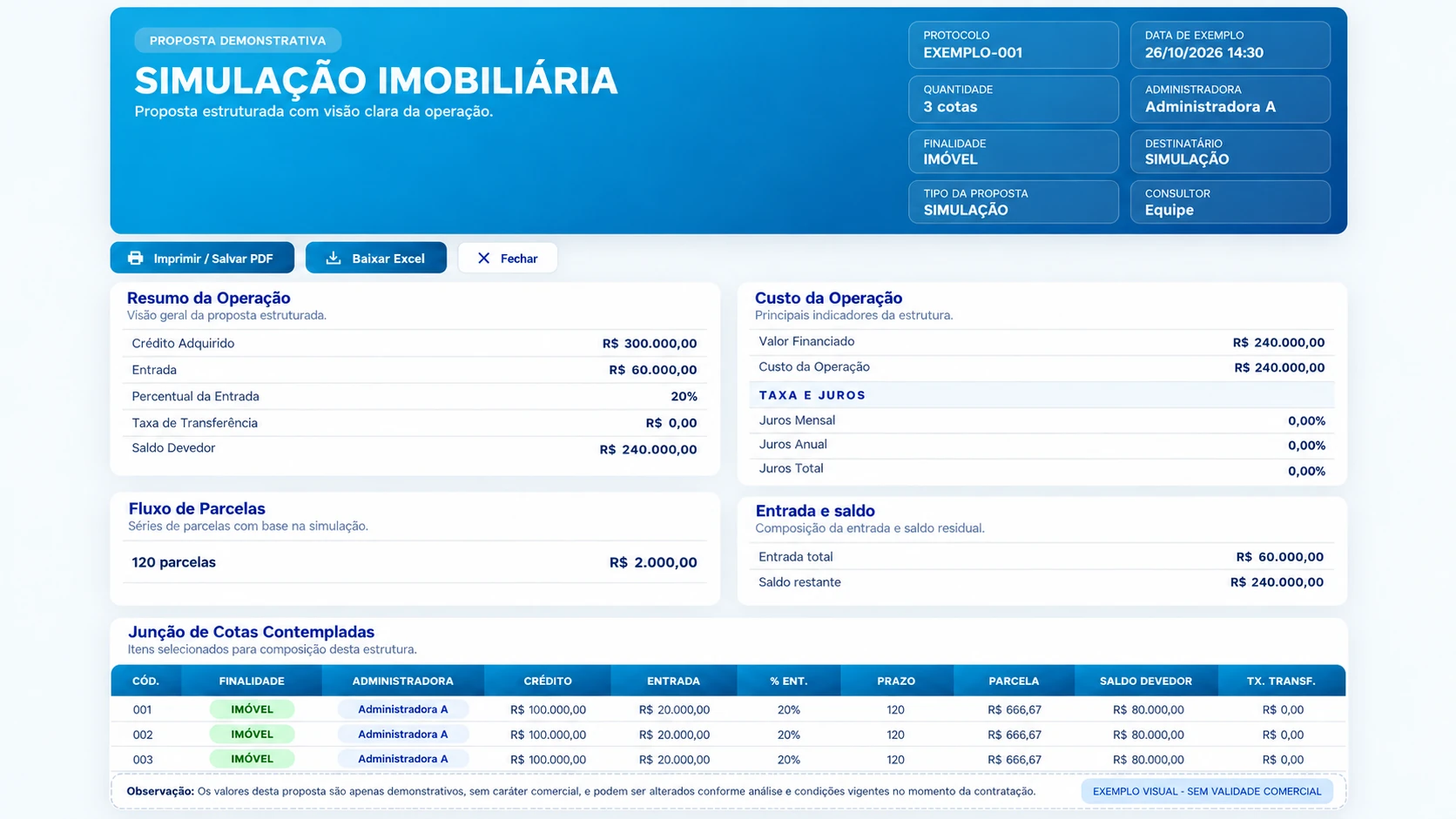
Task: Click the Administradora A tag in row 003
Action: pos(403,759)
